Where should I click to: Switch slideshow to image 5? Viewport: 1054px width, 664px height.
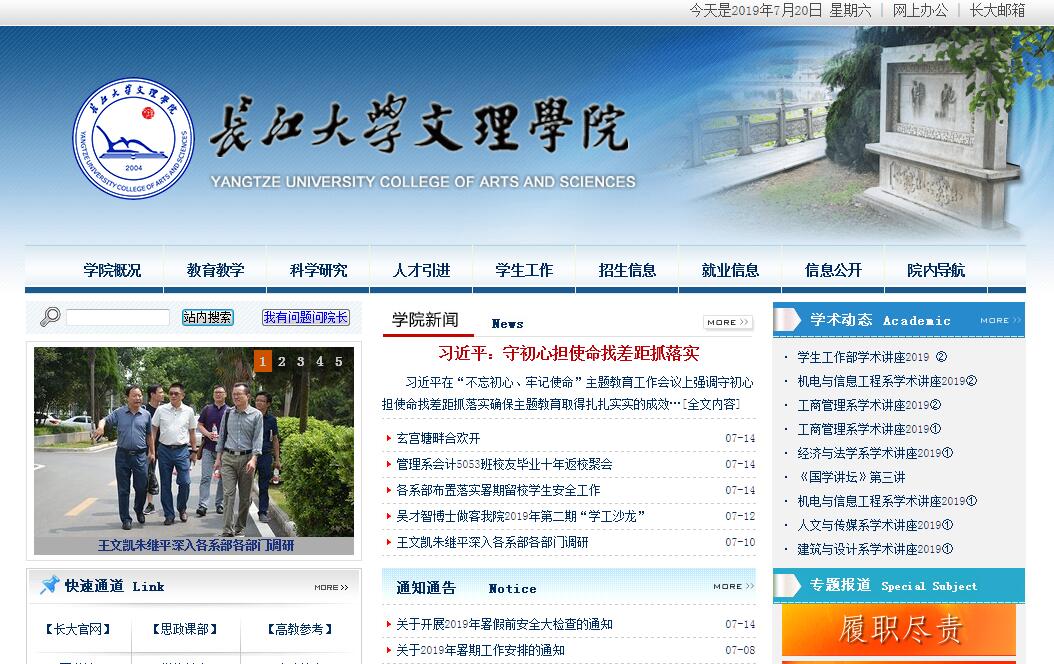click(339, 362)
